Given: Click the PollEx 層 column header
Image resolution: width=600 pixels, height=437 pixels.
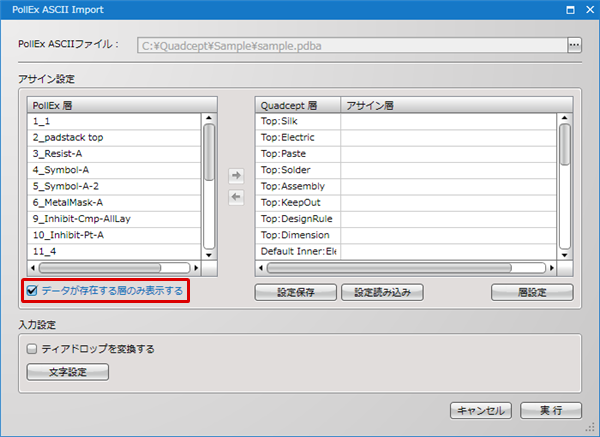Looking at the screenshot, I should 122,105.
